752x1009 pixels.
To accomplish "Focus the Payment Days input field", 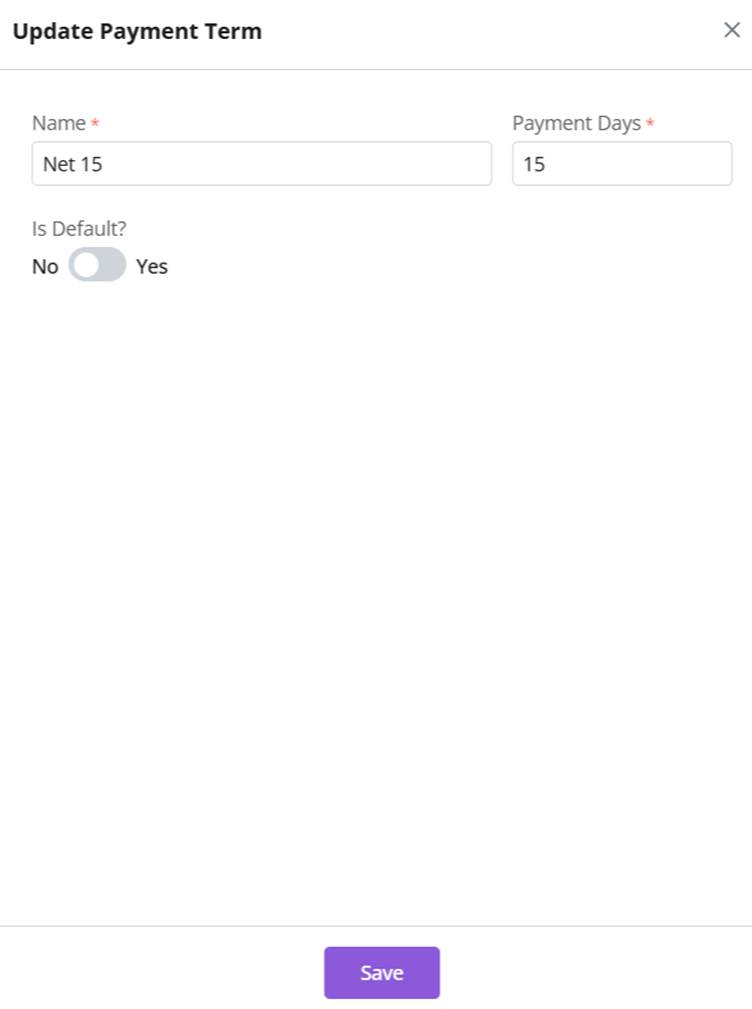I will coord(622,164).
